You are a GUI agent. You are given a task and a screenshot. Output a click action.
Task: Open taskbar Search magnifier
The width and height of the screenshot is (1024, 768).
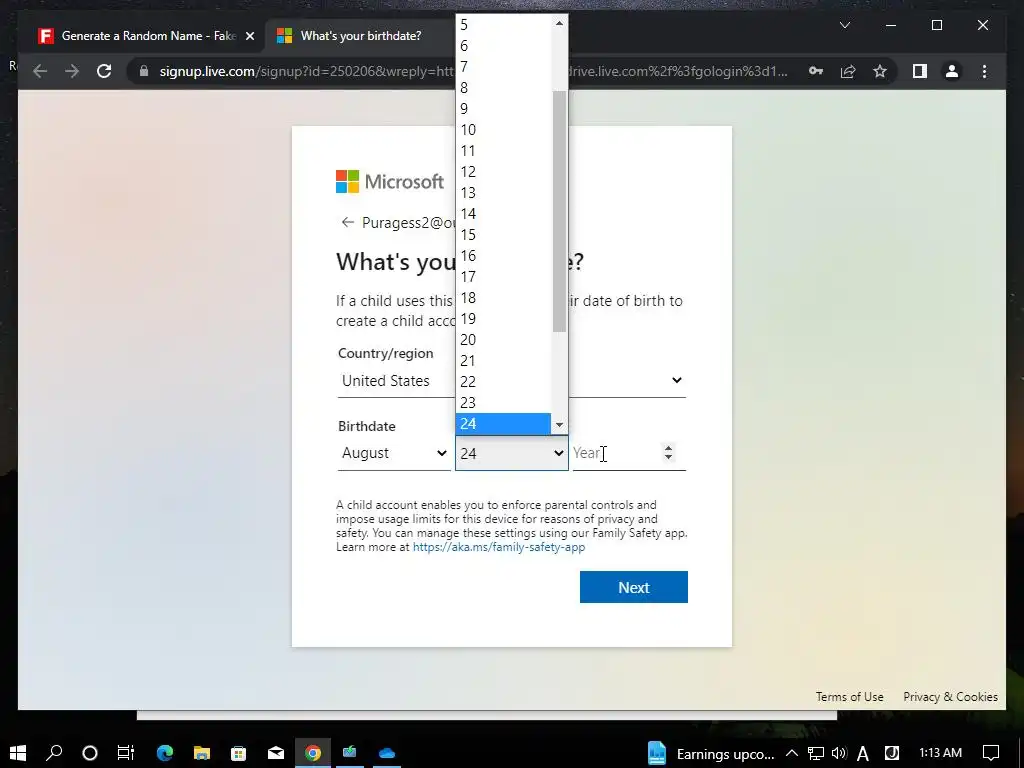(54, 753)
